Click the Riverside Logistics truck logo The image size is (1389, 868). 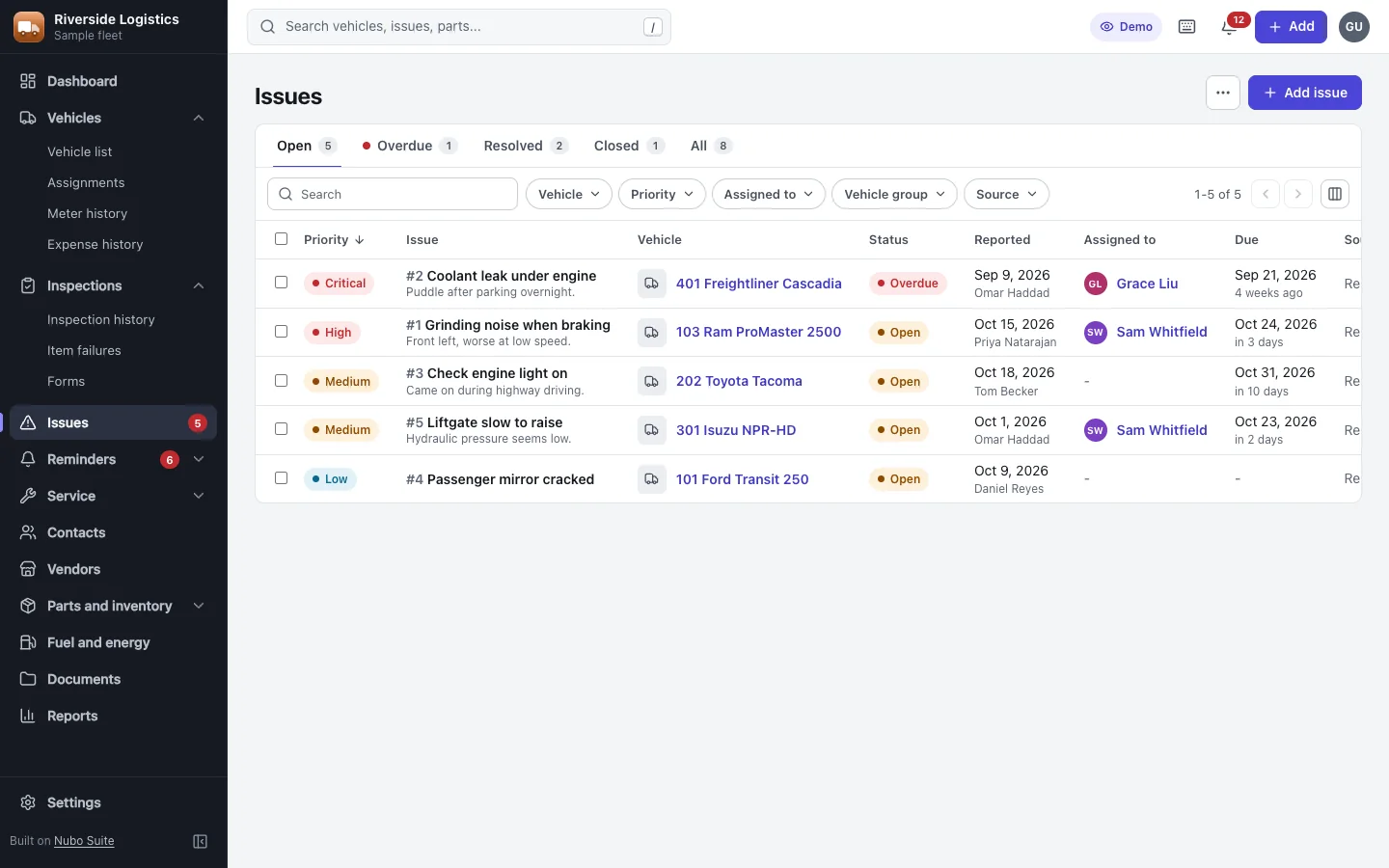point(29,27)
